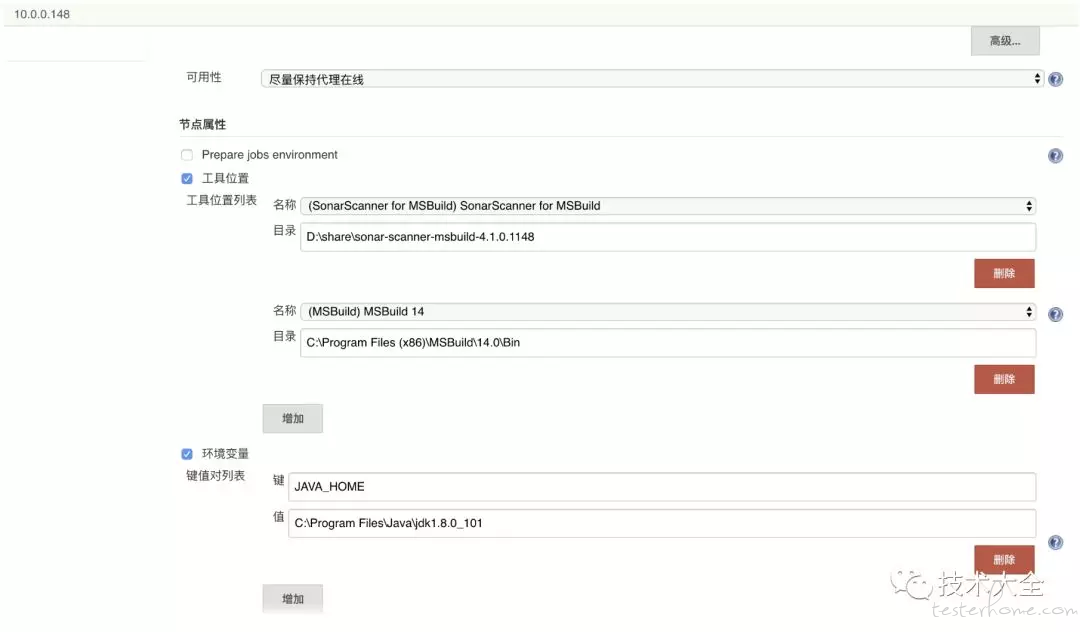
Task: Click the sonar-scanner-msbuild directory field
Action: pyautogui.click(x=667, y=237)
